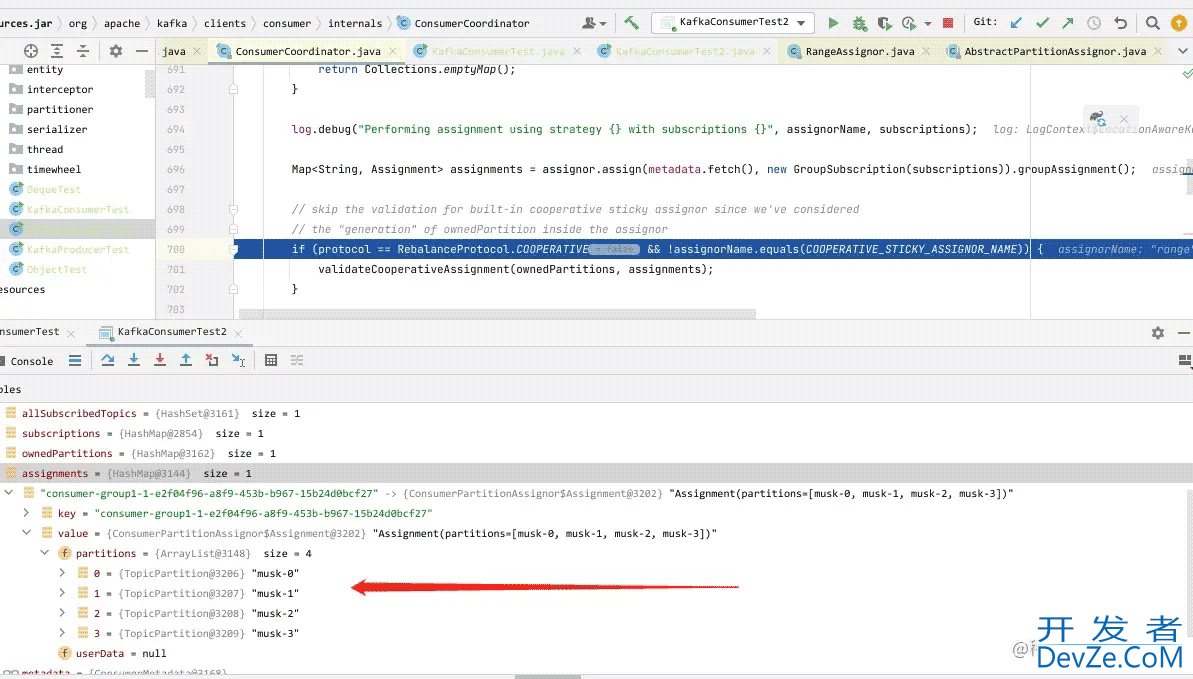Push commits with Git green arrow
Viewport: 1193px width, 679px height.
click(1067, 23)
